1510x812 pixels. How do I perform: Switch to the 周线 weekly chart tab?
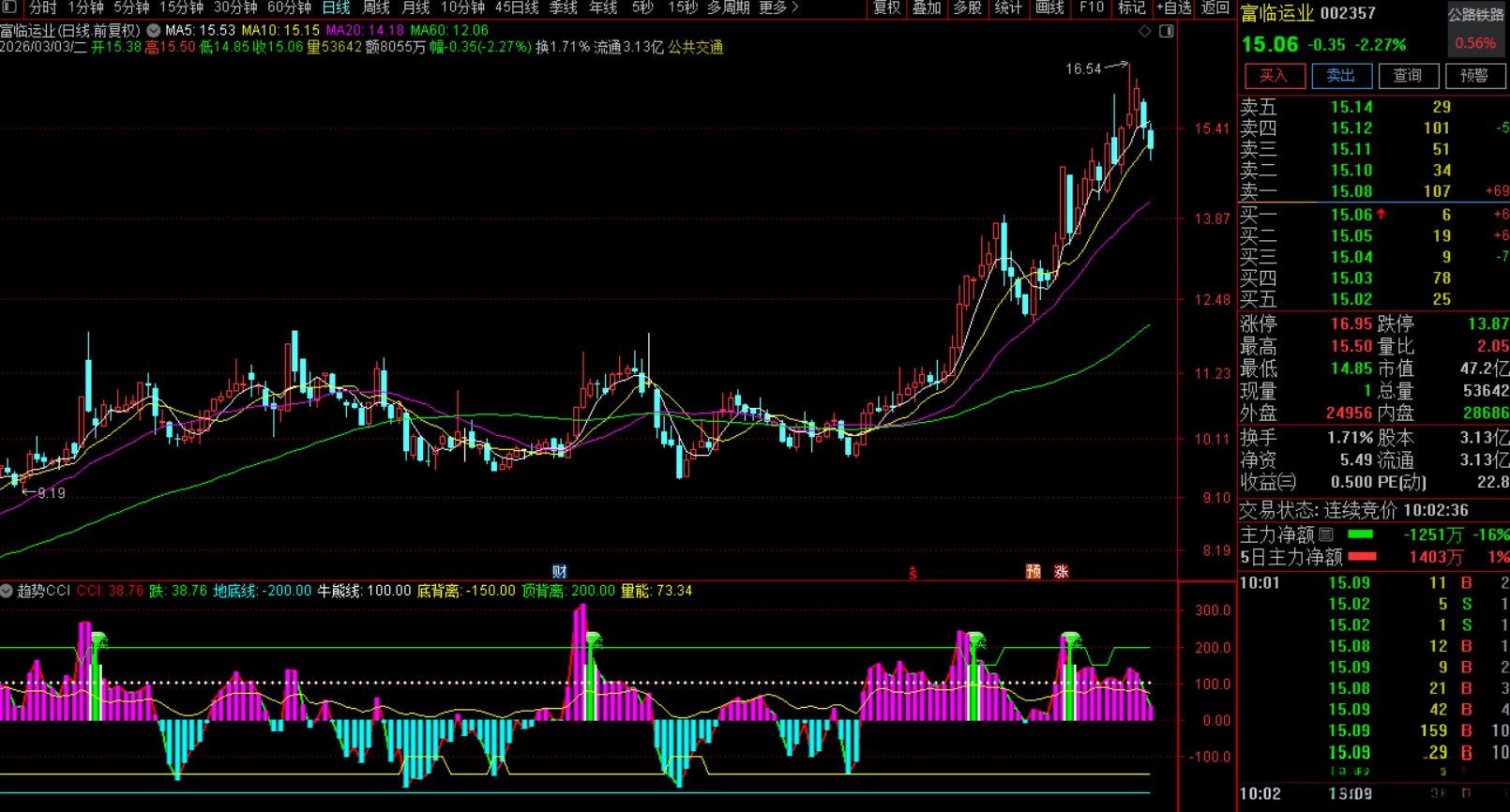tap(376, 8)
